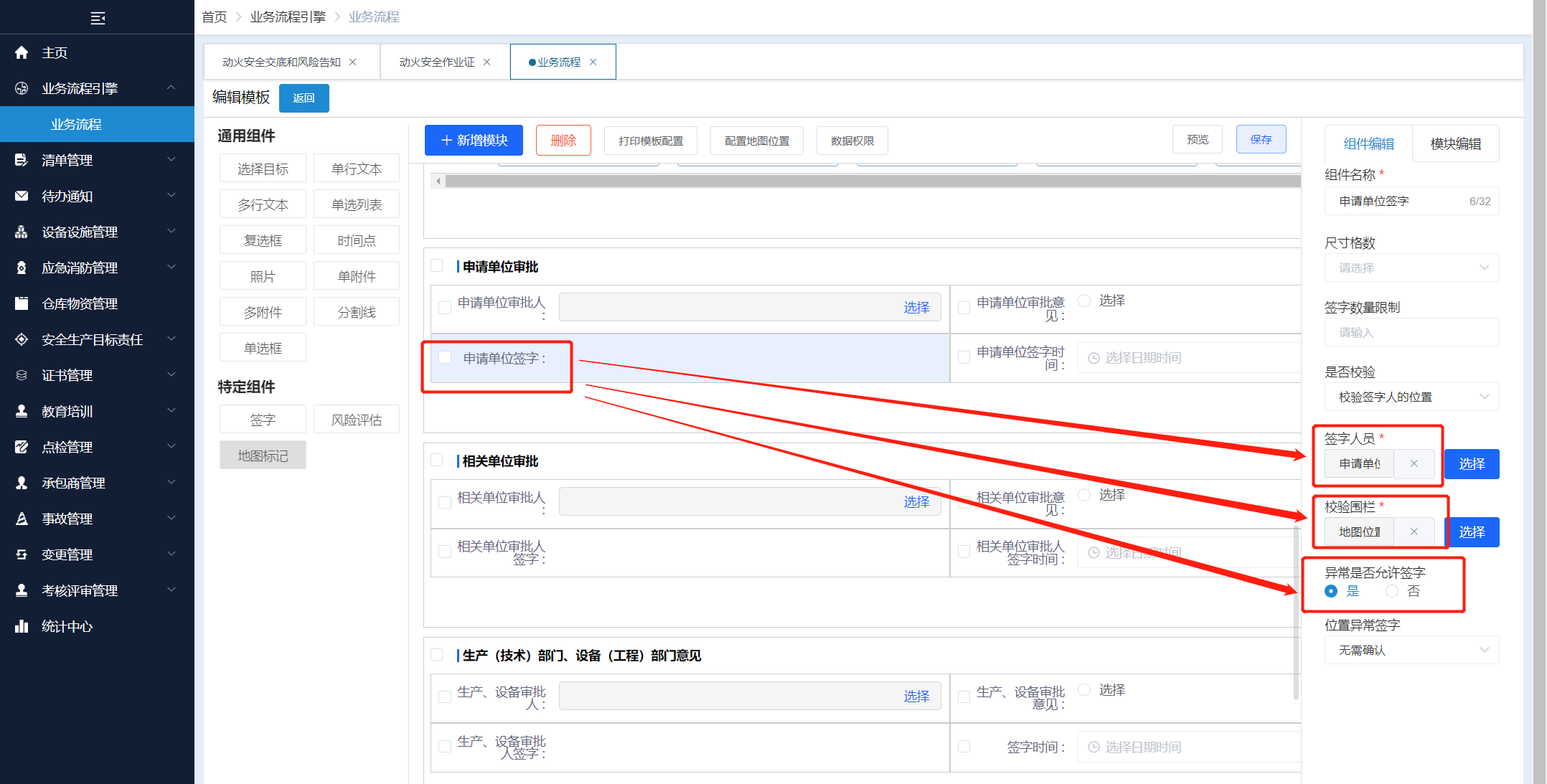Open the 是否校验 dropdown
The height and width of the screenshot is (784, 1547).
1411,397
